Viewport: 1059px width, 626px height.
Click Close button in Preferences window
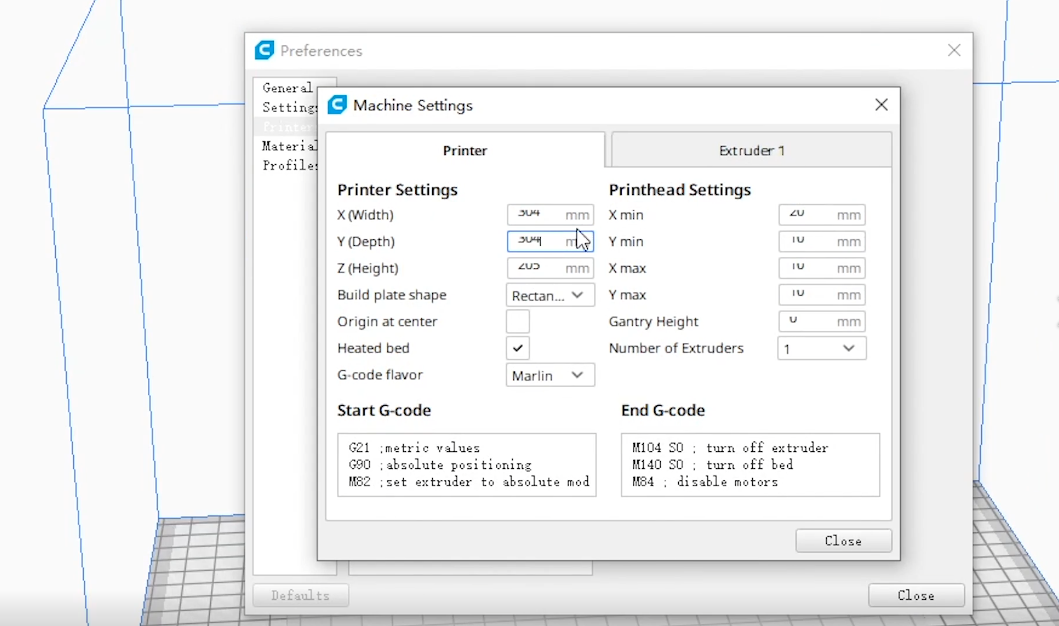(x=916, y=595)
